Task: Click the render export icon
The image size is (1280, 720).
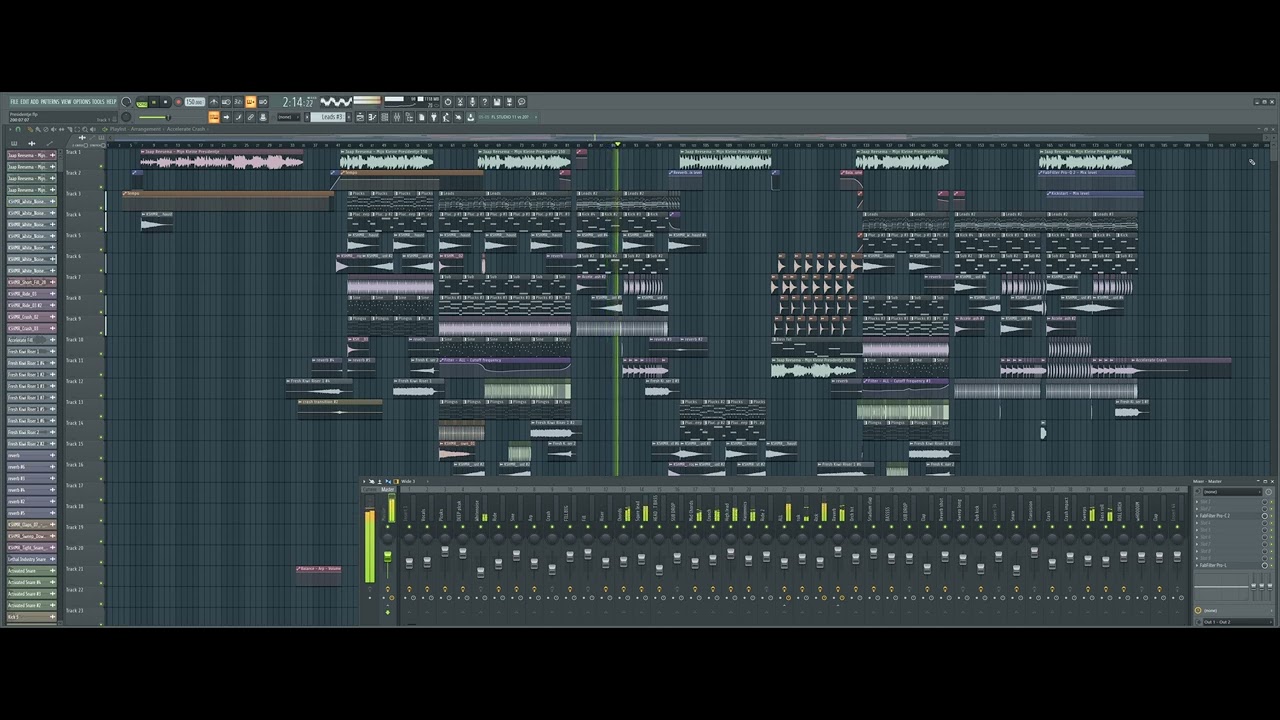Action: [x=509, y=102]
